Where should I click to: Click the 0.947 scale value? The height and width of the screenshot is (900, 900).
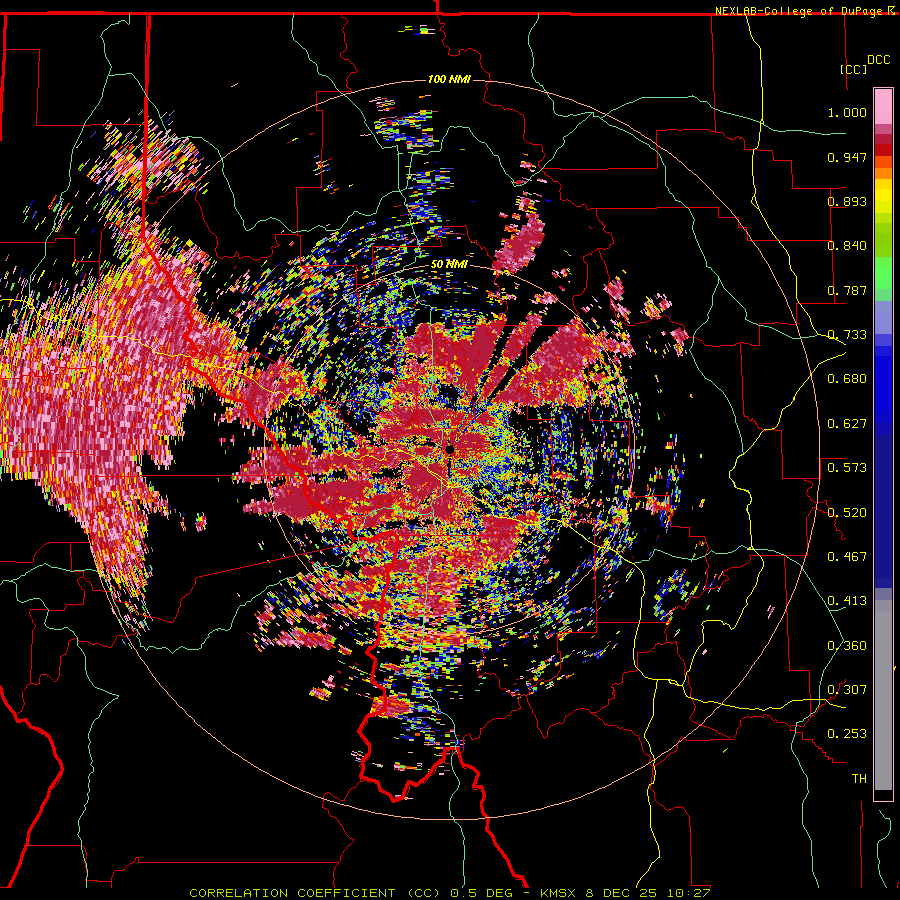click(847, 157)
